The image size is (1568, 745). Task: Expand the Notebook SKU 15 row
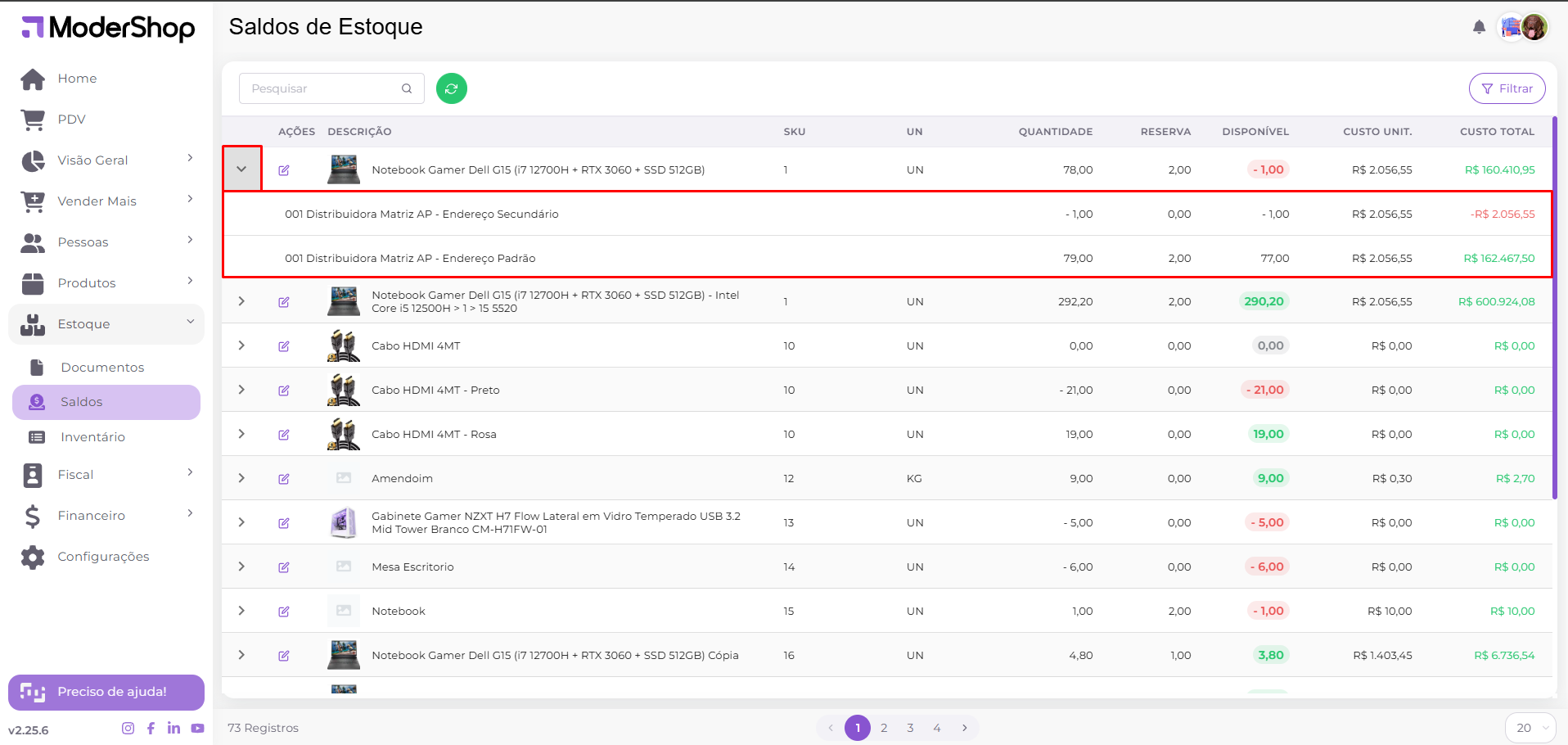[241, 611]
